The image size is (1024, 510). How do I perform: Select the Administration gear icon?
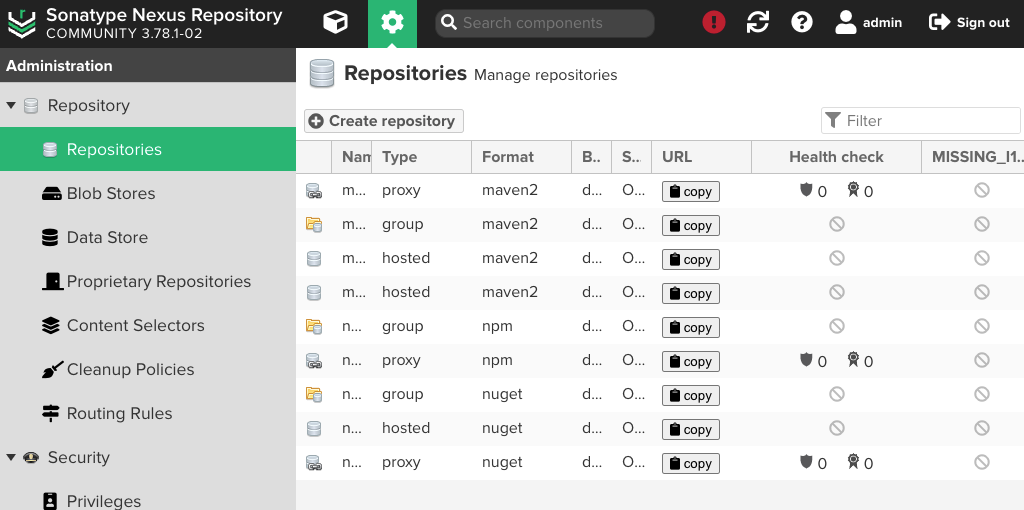(x=392, y=24)
